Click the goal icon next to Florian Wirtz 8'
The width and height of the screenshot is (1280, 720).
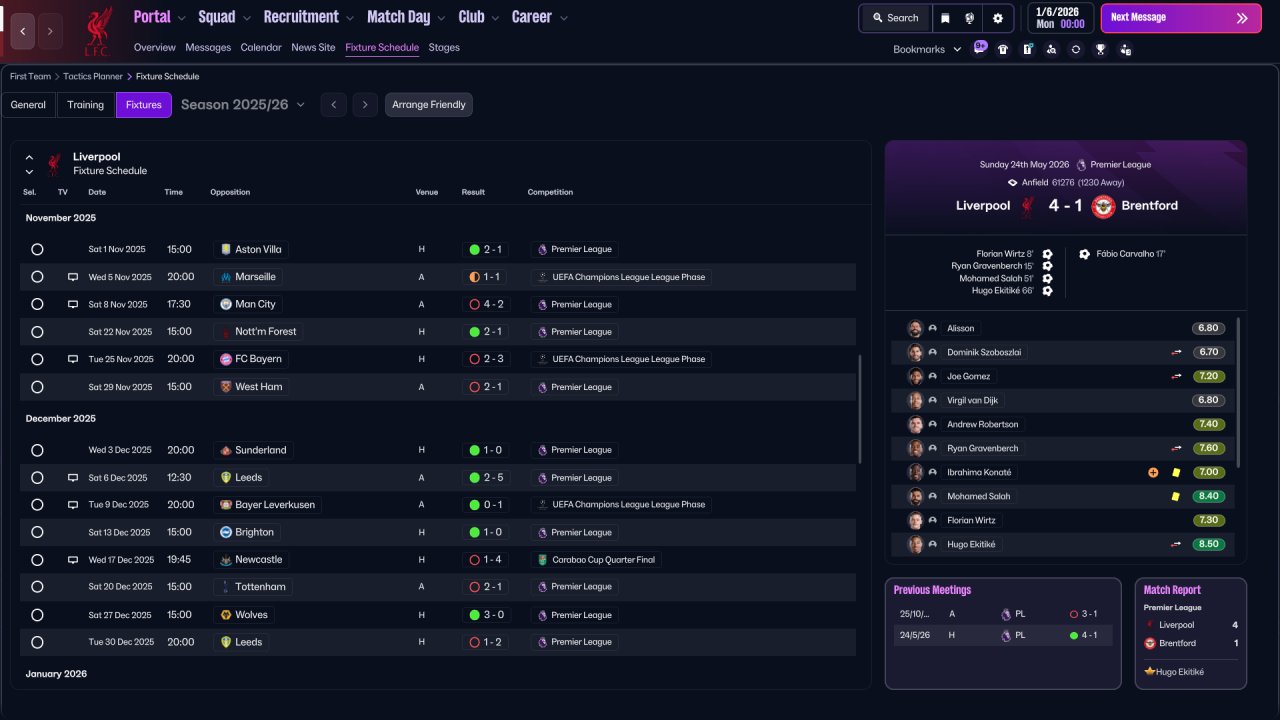pyautogui.click(x=1047, y=254)
